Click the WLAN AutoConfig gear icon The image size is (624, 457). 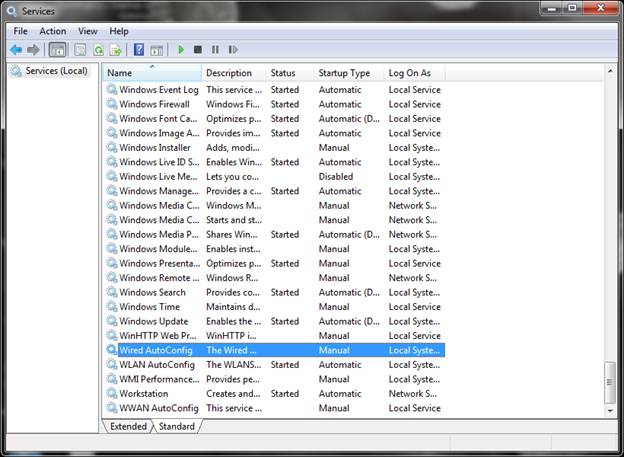coord(112,364)
